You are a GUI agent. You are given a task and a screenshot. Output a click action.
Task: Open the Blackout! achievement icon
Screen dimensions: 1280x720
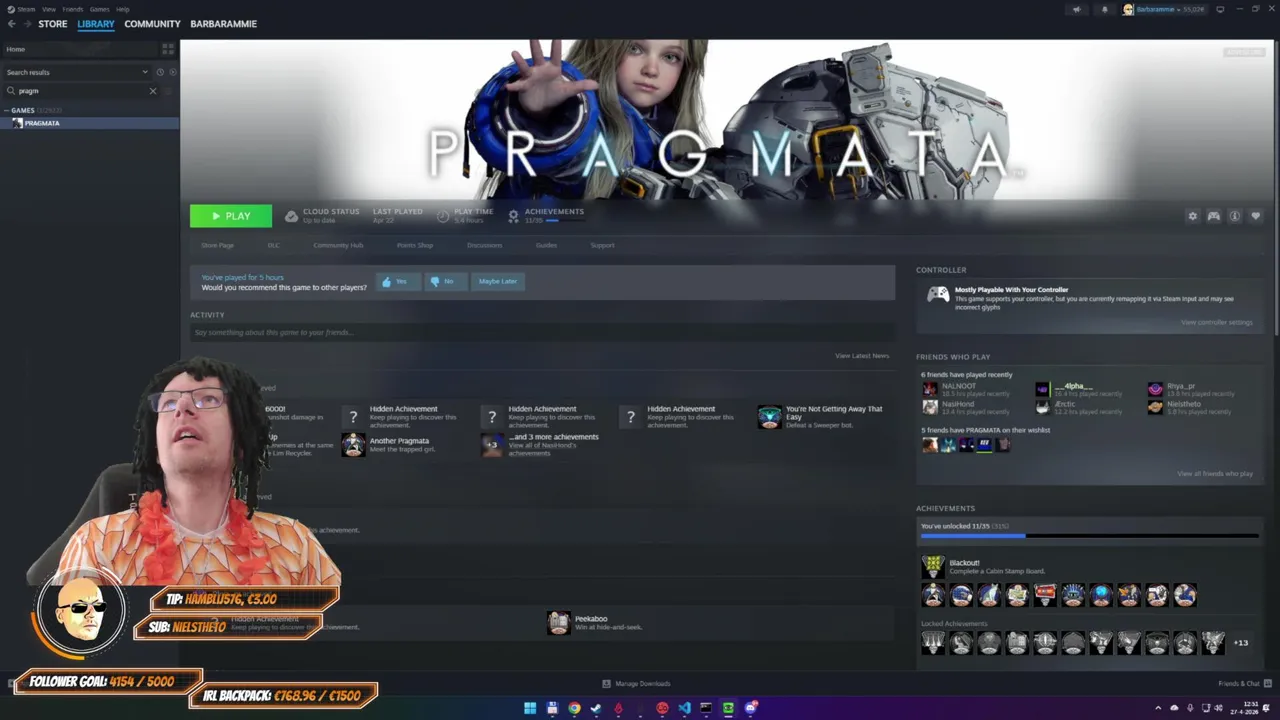point(933,567)
